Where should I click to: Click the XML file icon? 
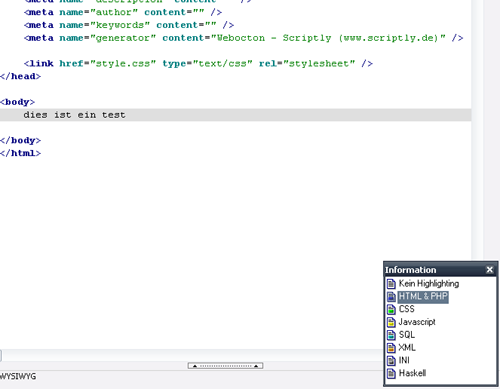[391, 348]
